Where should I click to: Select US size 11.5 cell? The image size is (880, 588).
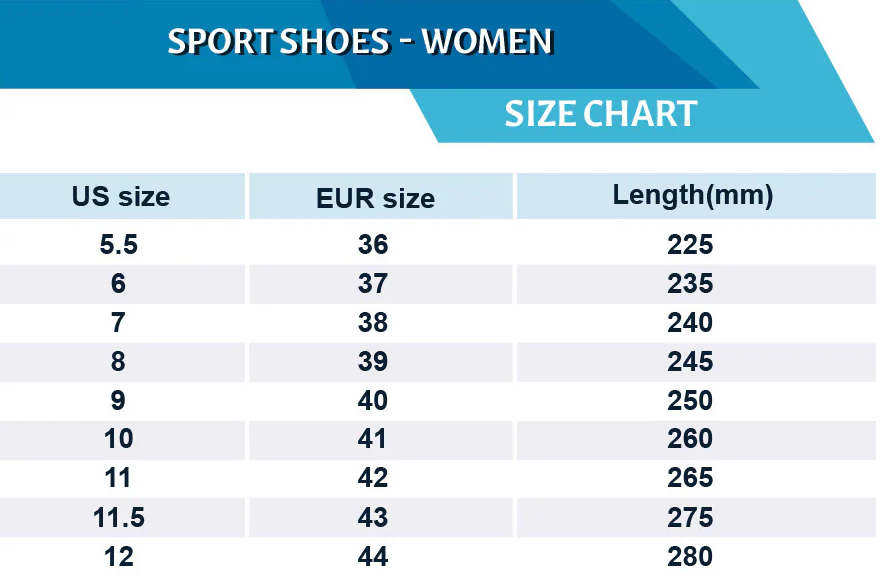(119, 517)
